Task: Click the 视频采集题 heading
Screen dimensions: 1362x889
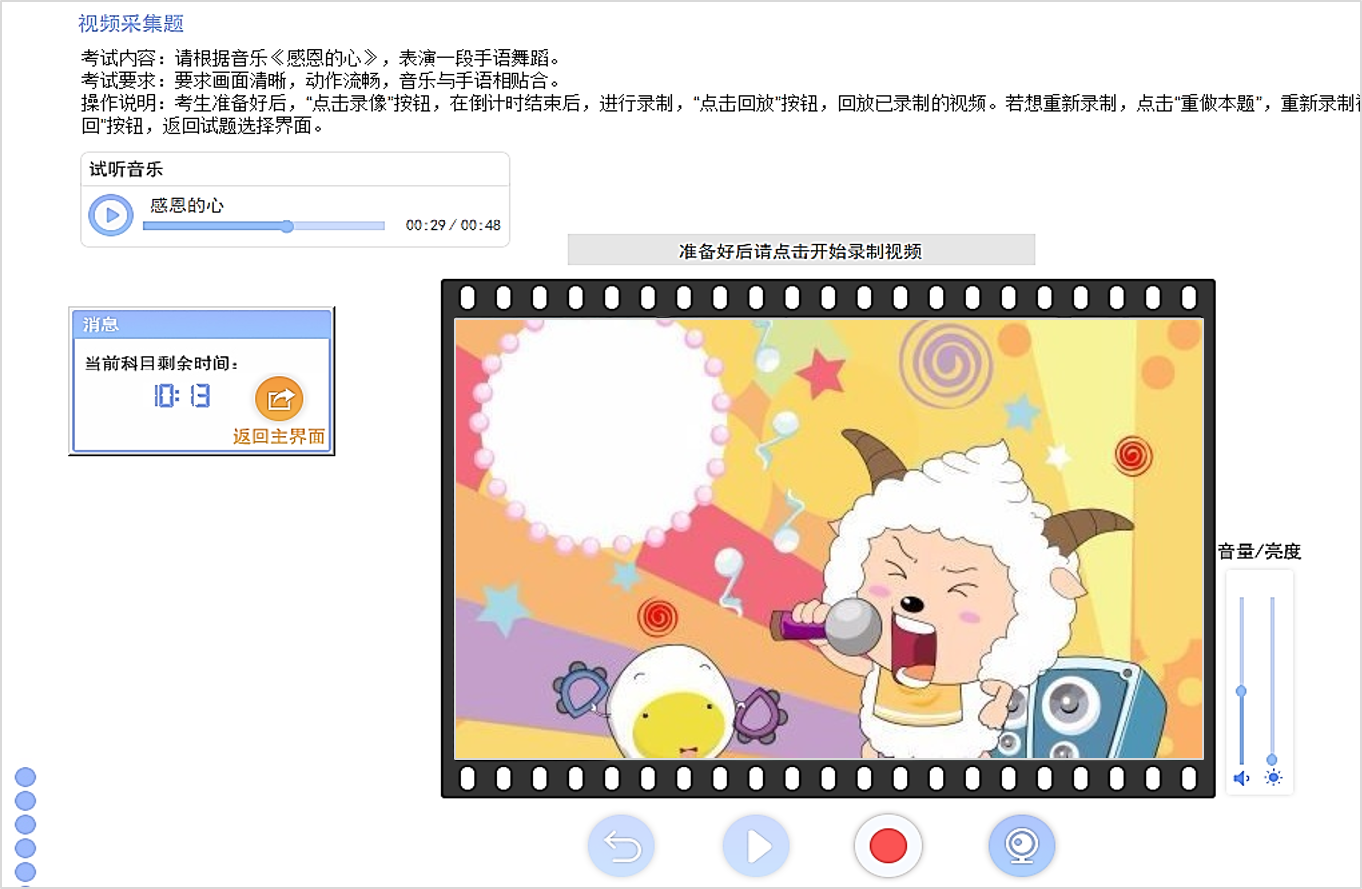Action: [x=131, y=23]
